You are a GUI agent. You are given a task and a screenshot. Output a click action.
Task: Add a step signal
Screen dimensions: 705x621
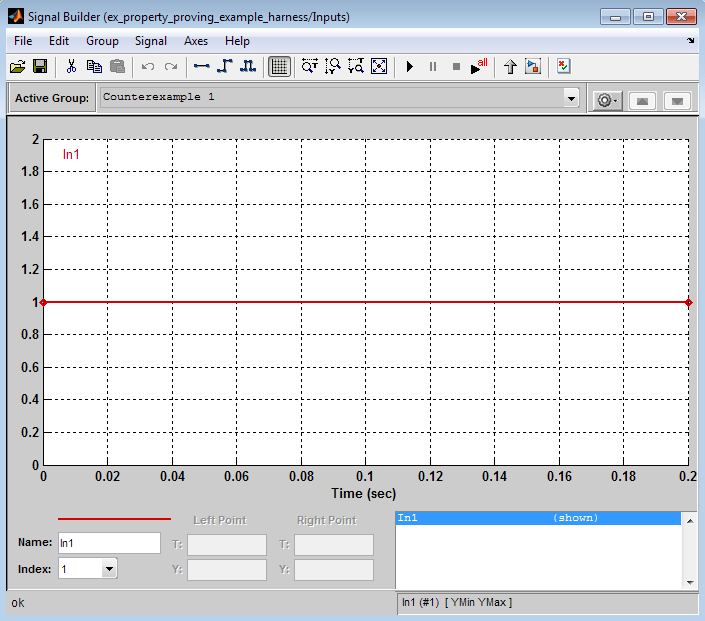coord(225,67)
